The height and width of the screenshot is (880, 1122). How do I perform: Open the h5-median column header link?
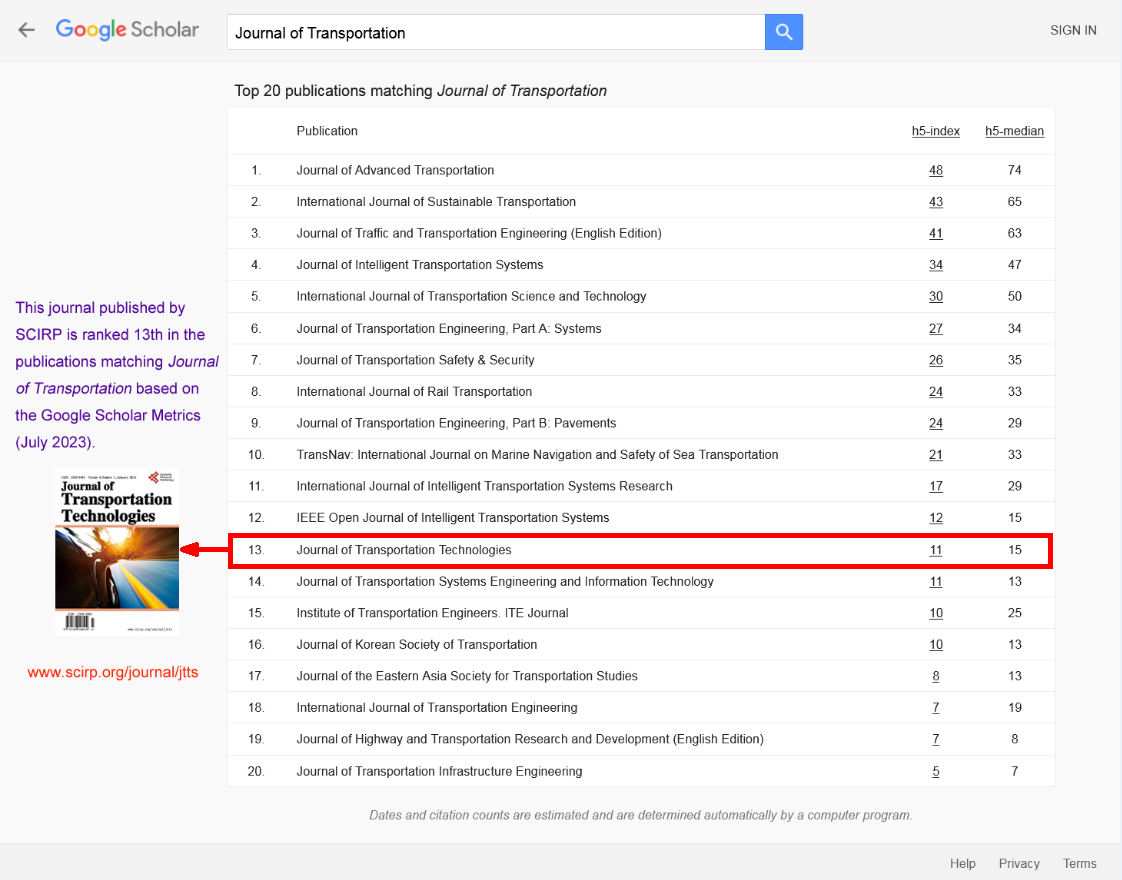(x=1014, y=131)
